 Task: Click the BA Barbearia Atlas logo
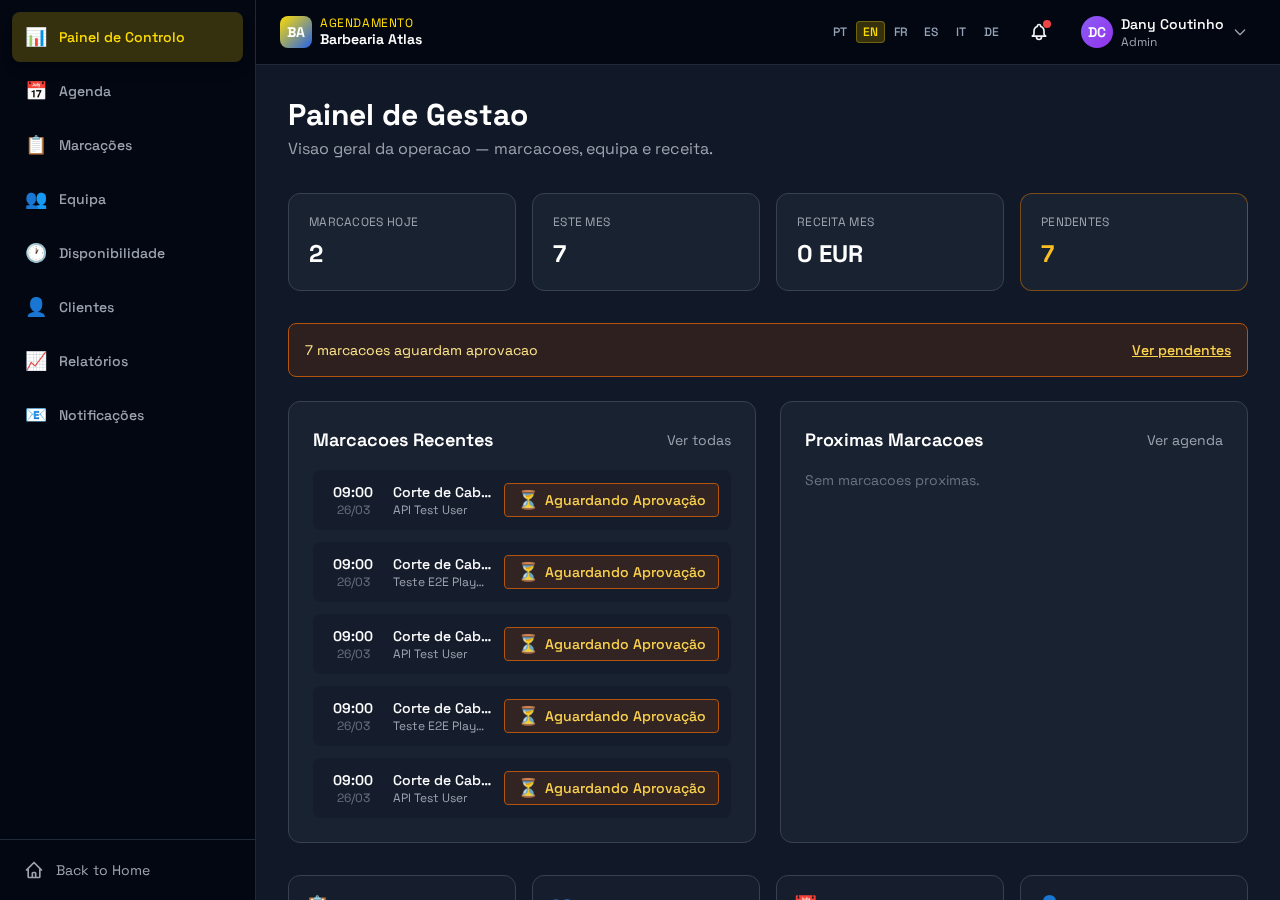coord(296,32)
